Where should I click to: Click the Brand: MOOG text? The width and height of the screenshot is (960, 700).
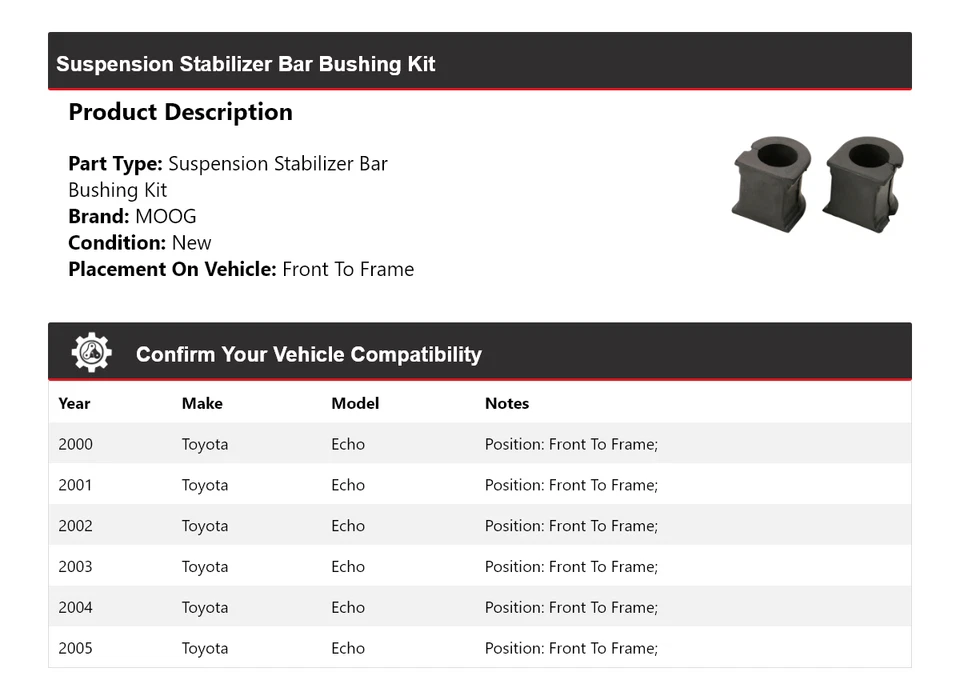pos(132,216)
